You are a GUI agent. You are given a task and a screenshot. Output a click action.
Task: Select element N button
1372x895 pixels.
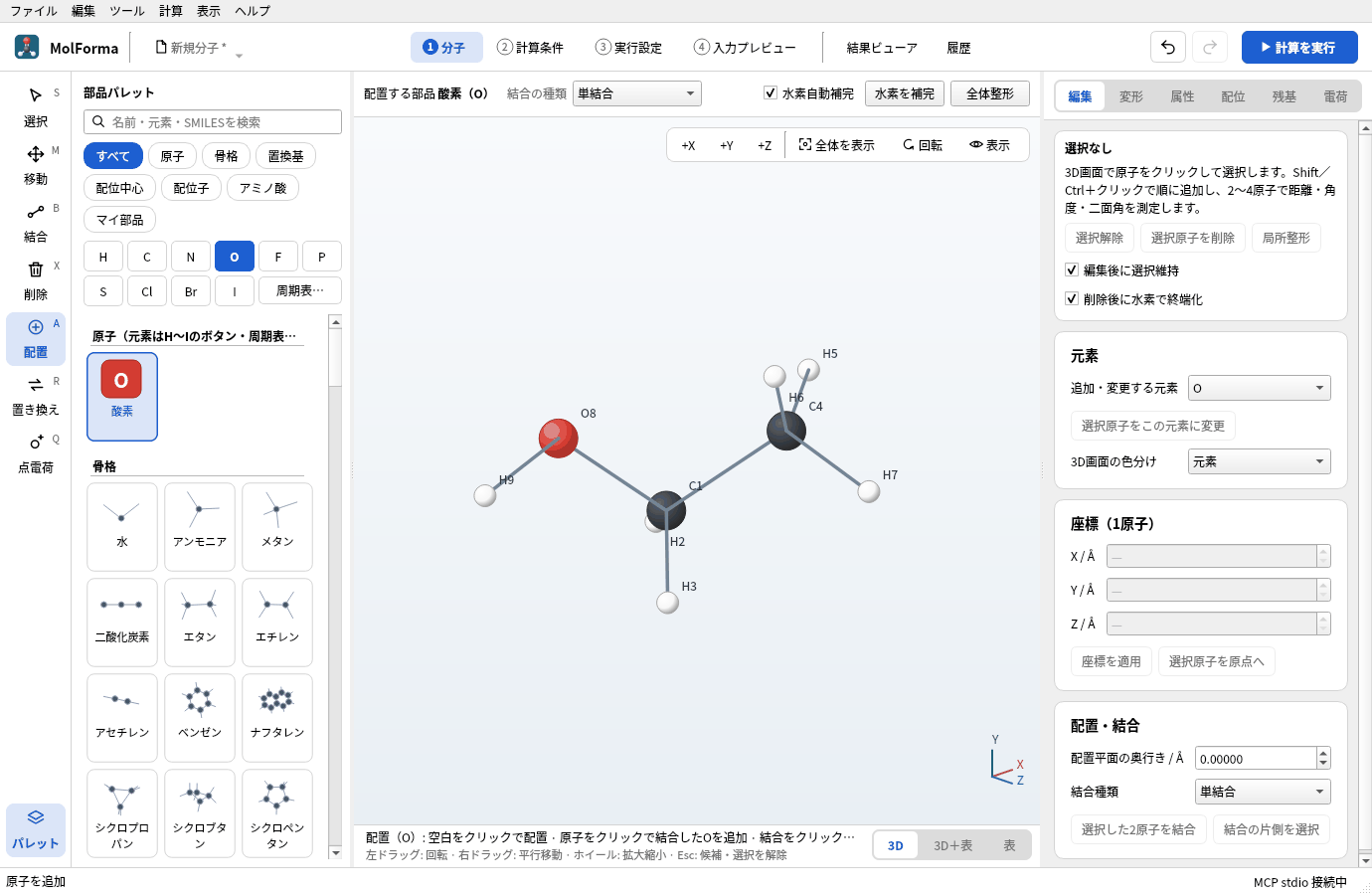[191, 257]
